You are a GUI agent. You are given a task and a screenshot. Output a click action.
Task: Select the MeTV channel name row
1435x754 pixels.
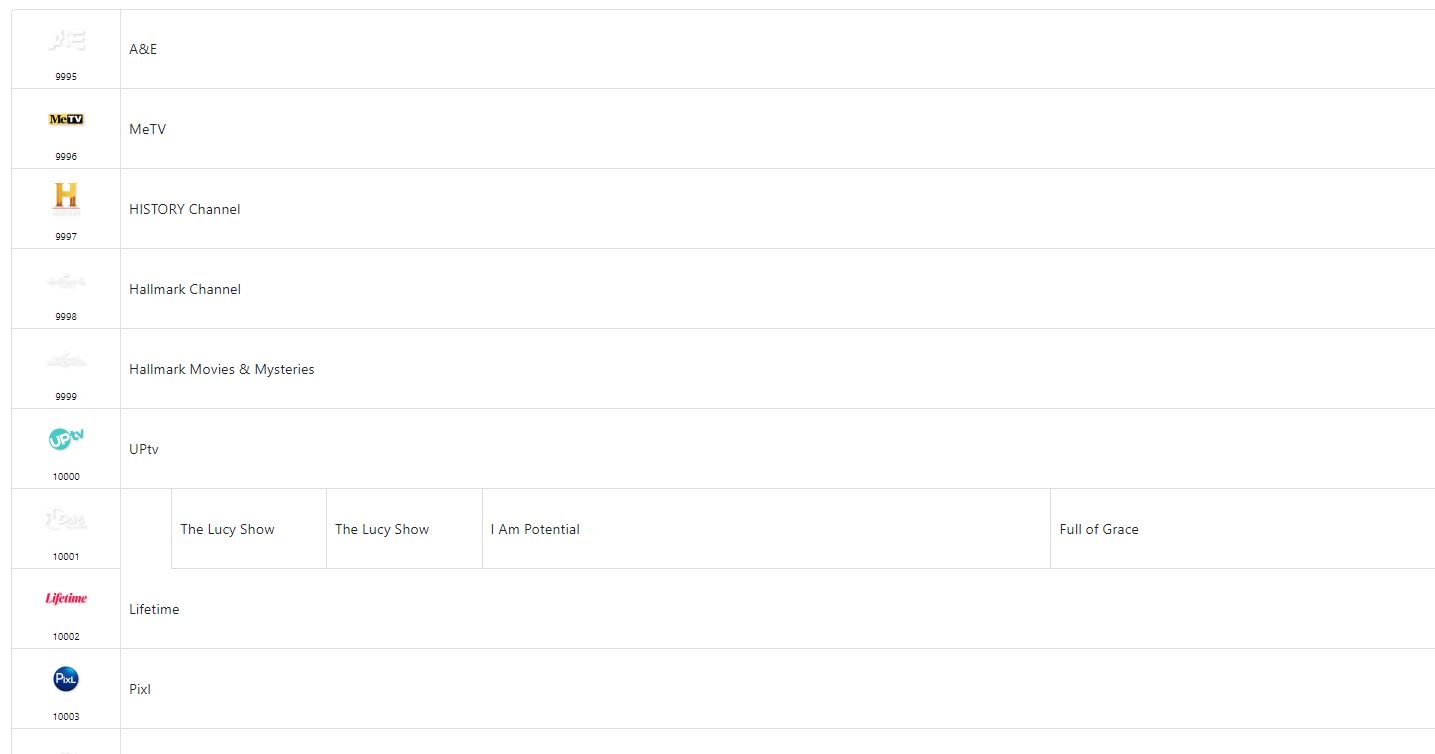tap(147, 129)
